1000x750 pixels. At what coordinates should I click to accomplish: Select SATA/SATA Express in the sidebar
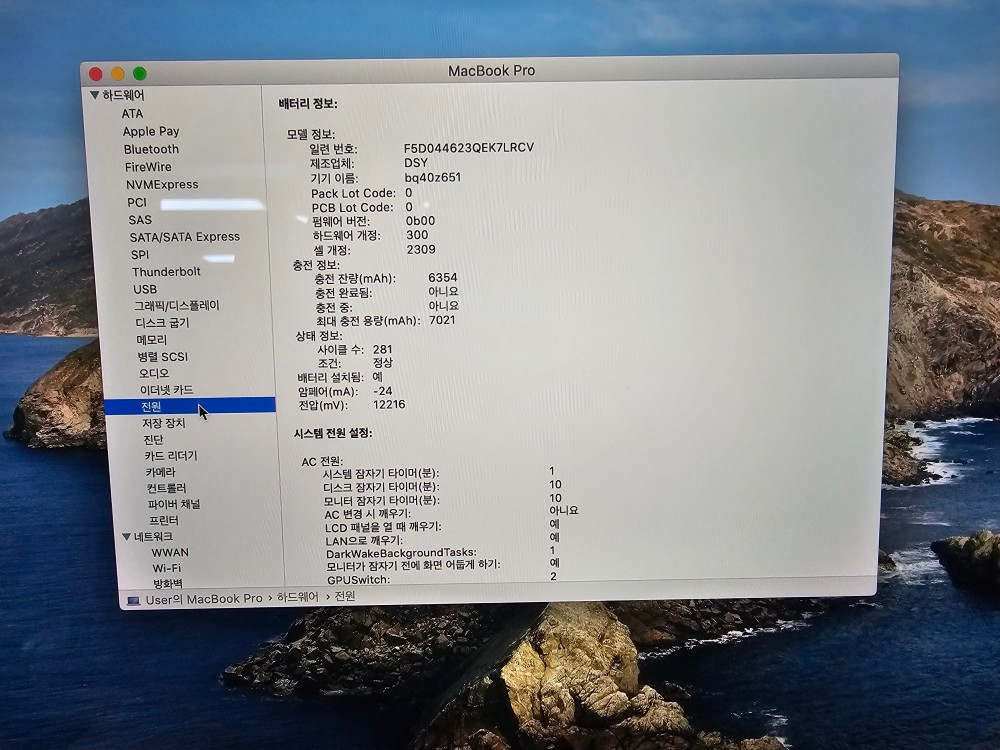(x=183, y=236)
